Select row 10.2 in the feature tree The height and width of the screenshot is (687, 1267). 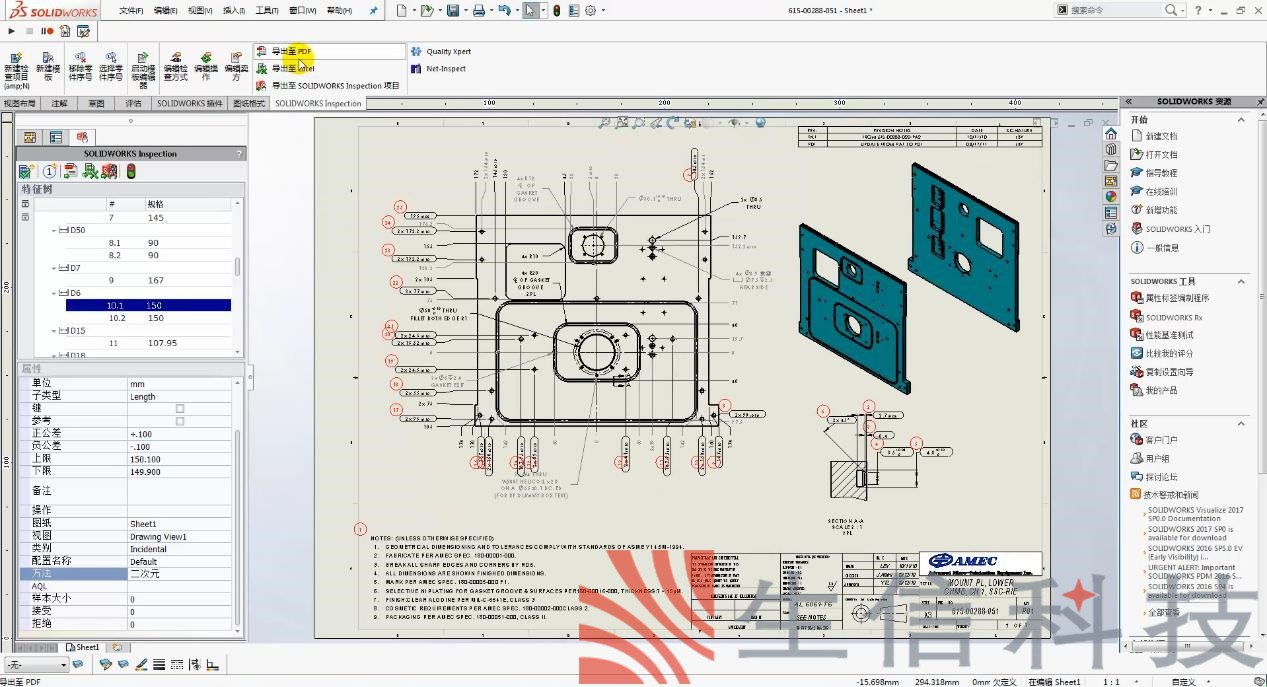coord(115,318)
